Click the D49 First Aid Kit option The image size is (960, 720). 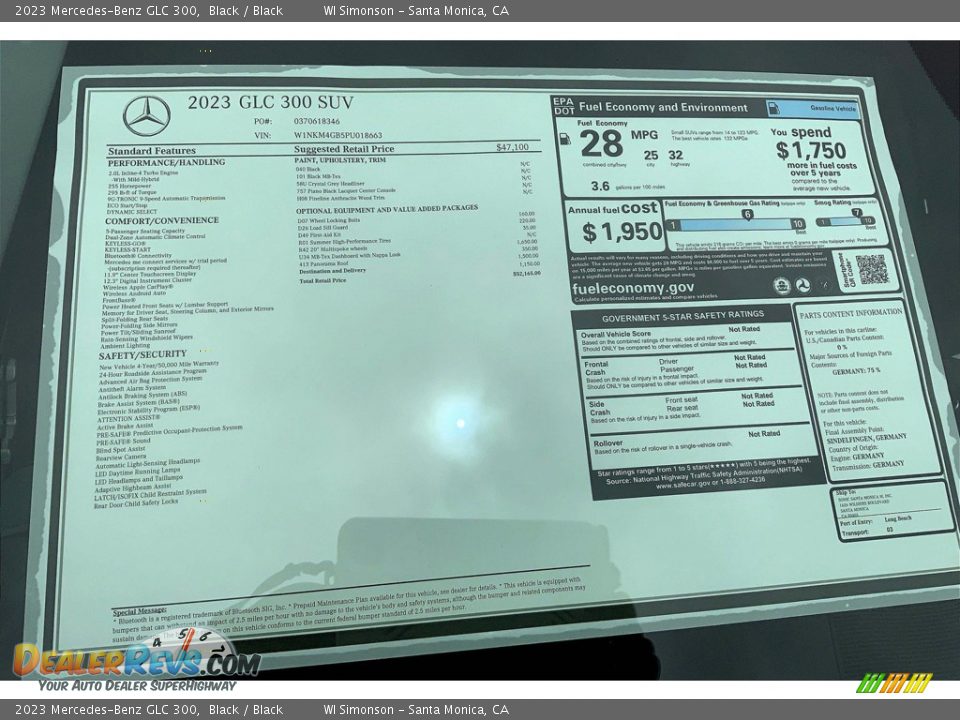coord(320,235)
